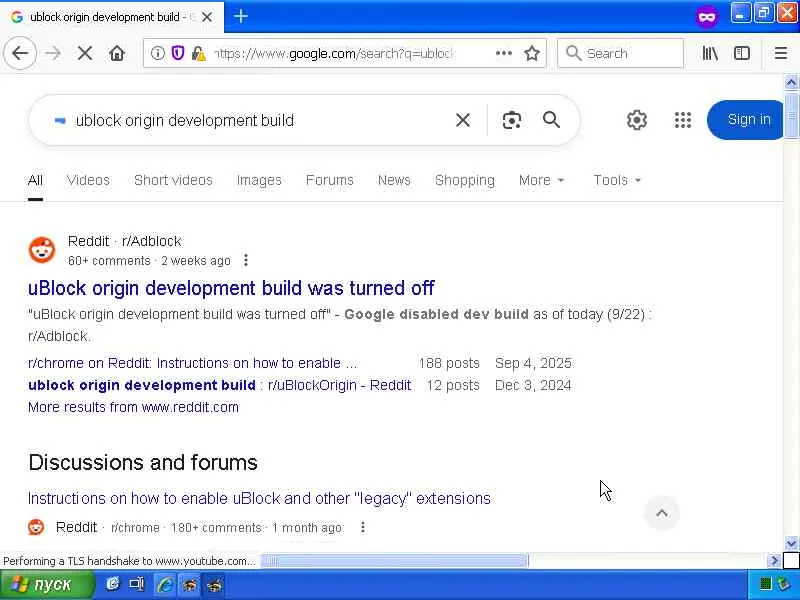Click vertical scrollbar down arrow
Image resolution: width=800 pixels, height=600 pixels.
[x=791, y=544]
